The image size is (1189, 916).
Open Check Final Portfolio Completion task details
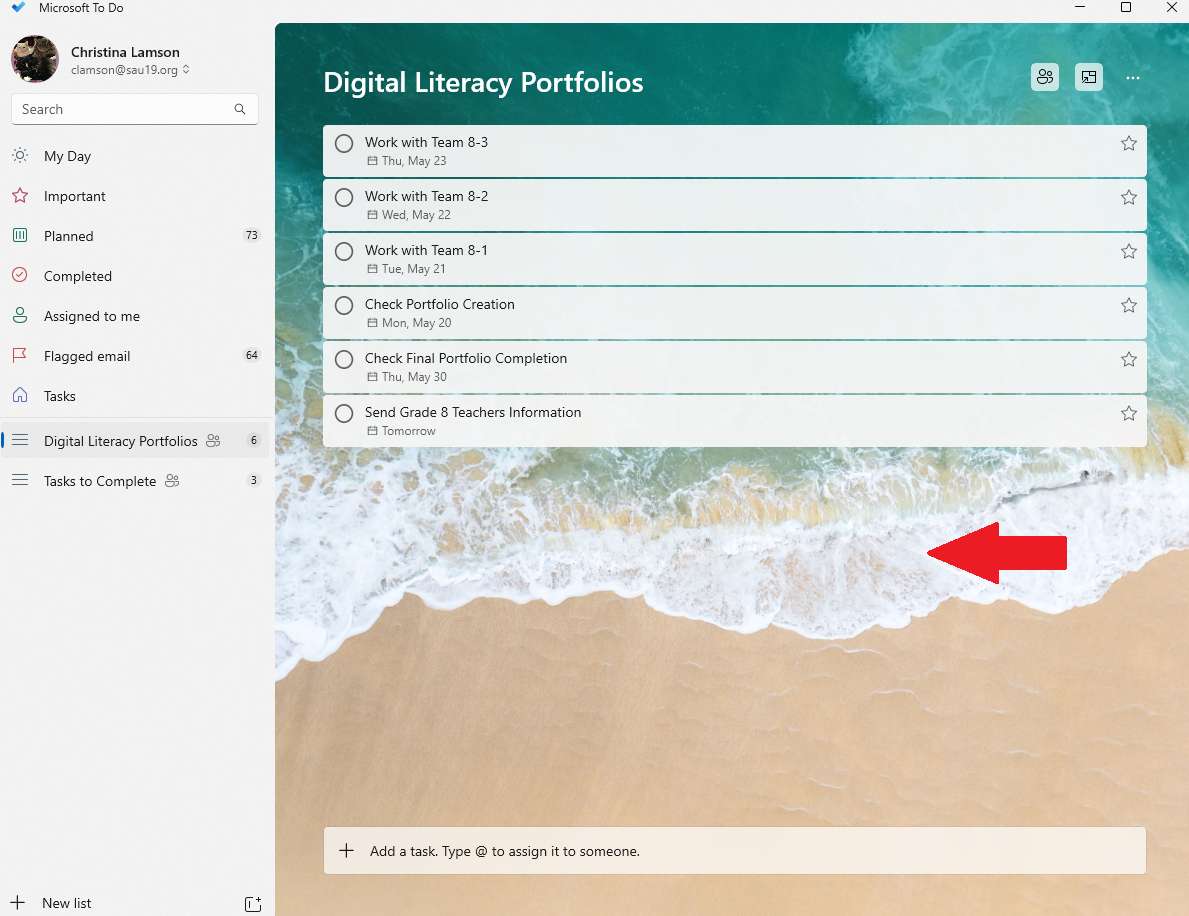pos(734,366)
